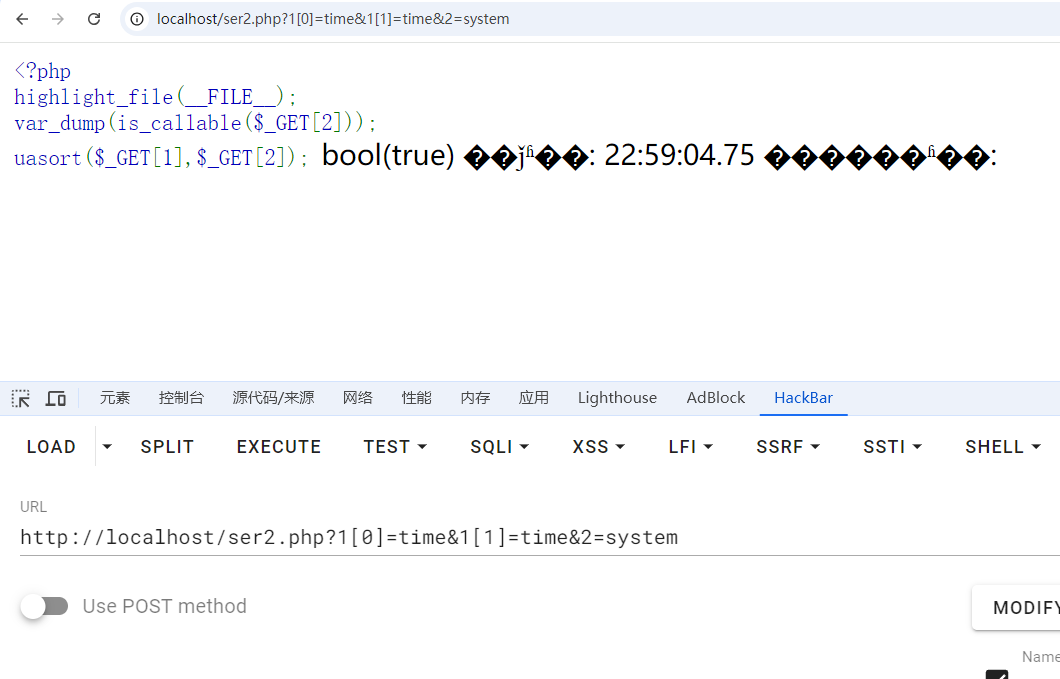Expand the XSS dropdown menu

click(x=598, y=447)
